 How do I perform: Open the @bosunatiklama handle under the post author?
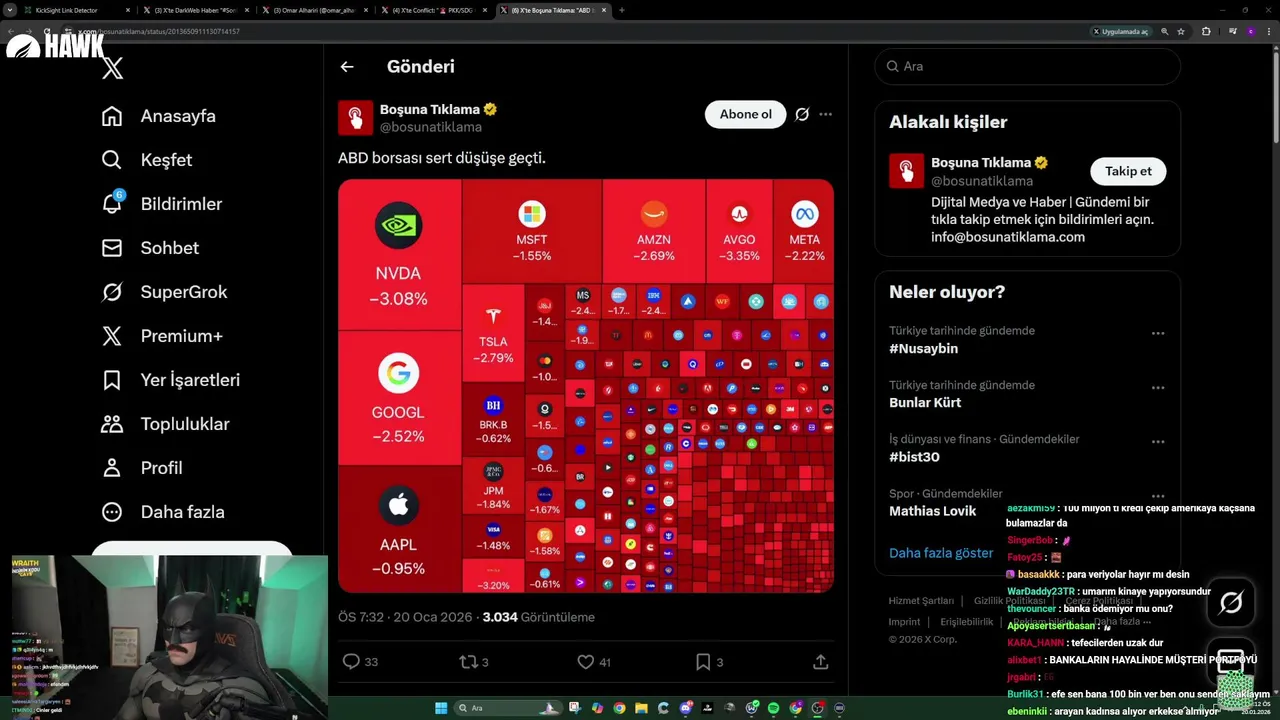click(x=431, y=127)
